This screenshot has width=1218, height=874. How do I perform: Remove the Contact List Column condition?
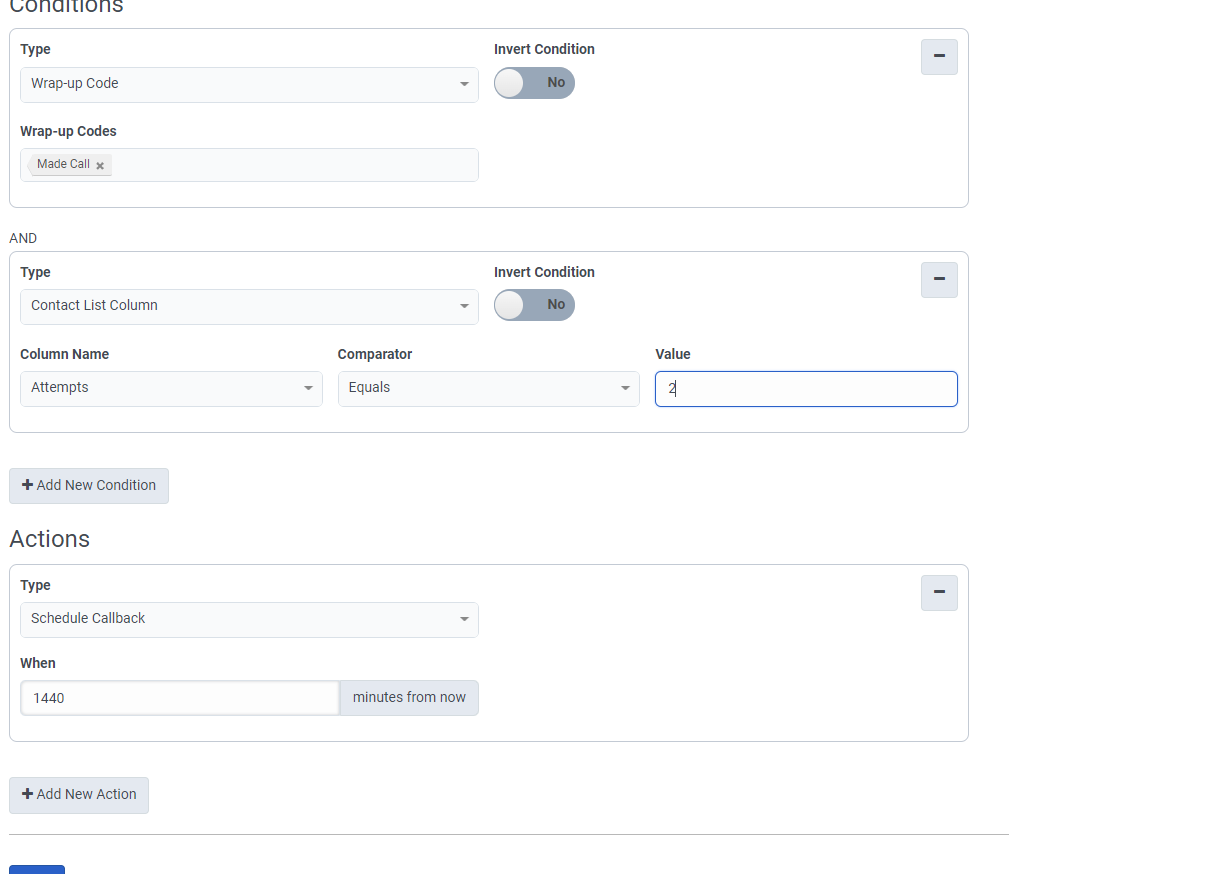939,280
